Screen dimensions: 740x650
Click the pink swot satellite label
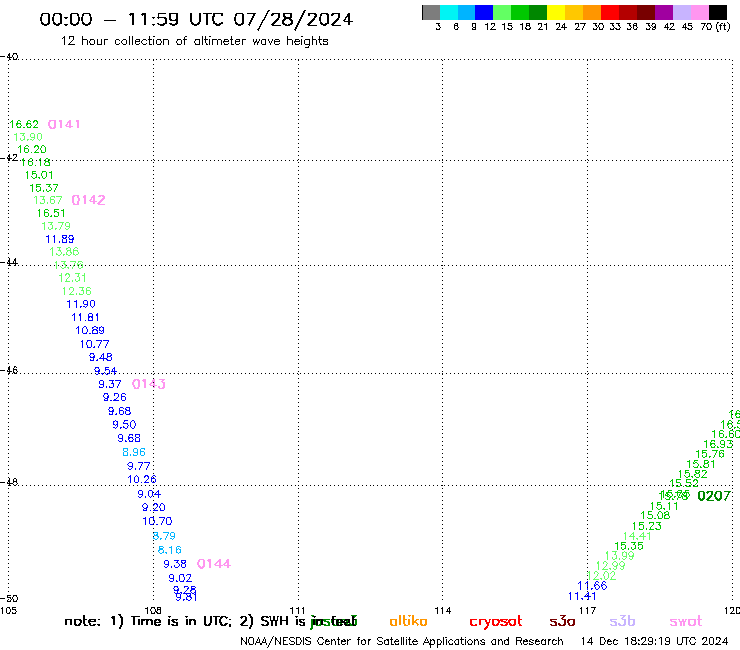tap(686, 622)
